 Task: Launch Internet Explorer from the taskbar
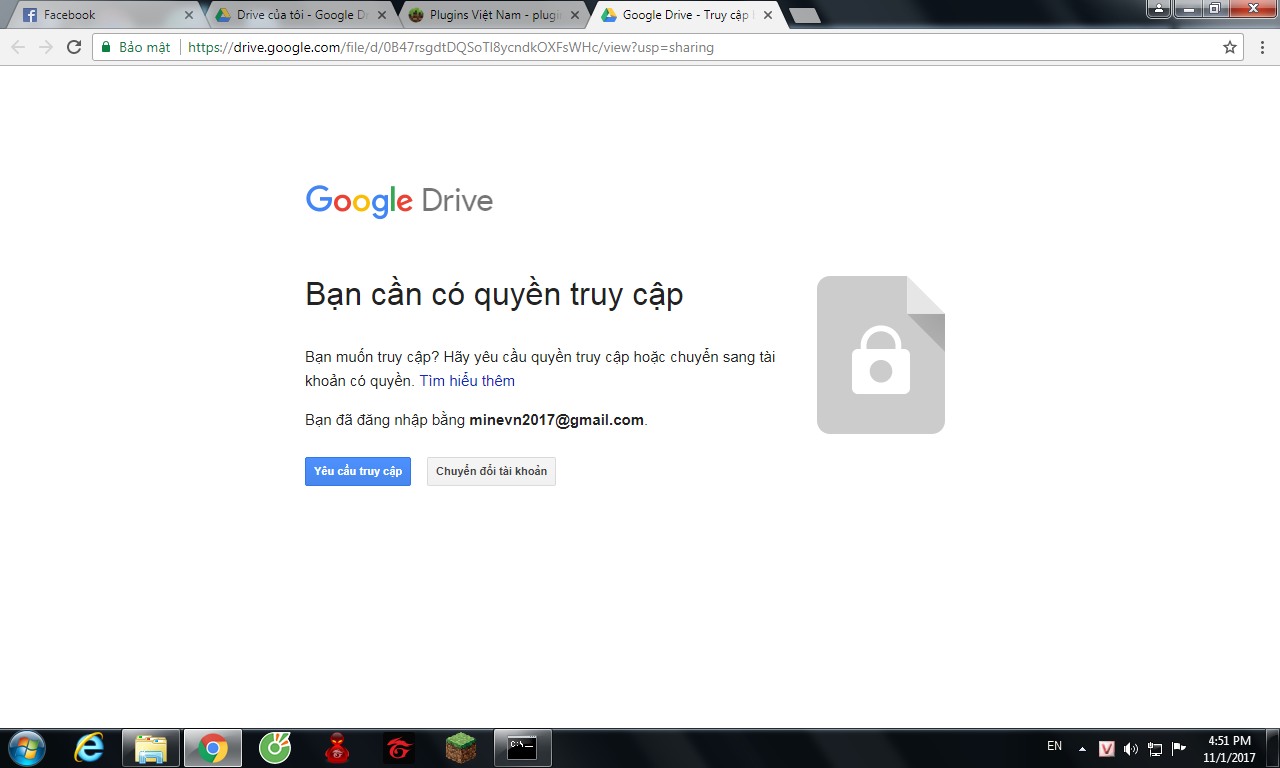[89, 748]
